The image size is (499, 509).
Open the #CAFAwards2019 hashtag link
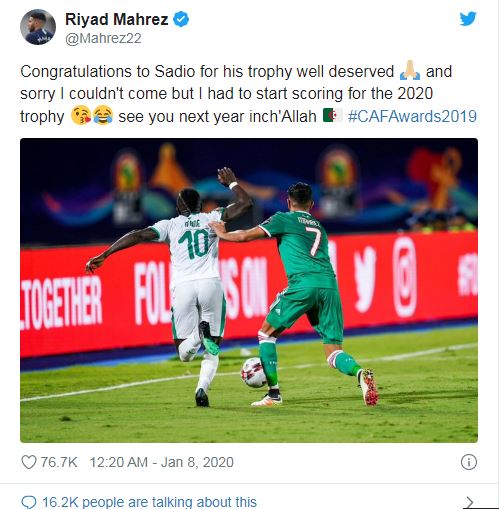point(412,117)
